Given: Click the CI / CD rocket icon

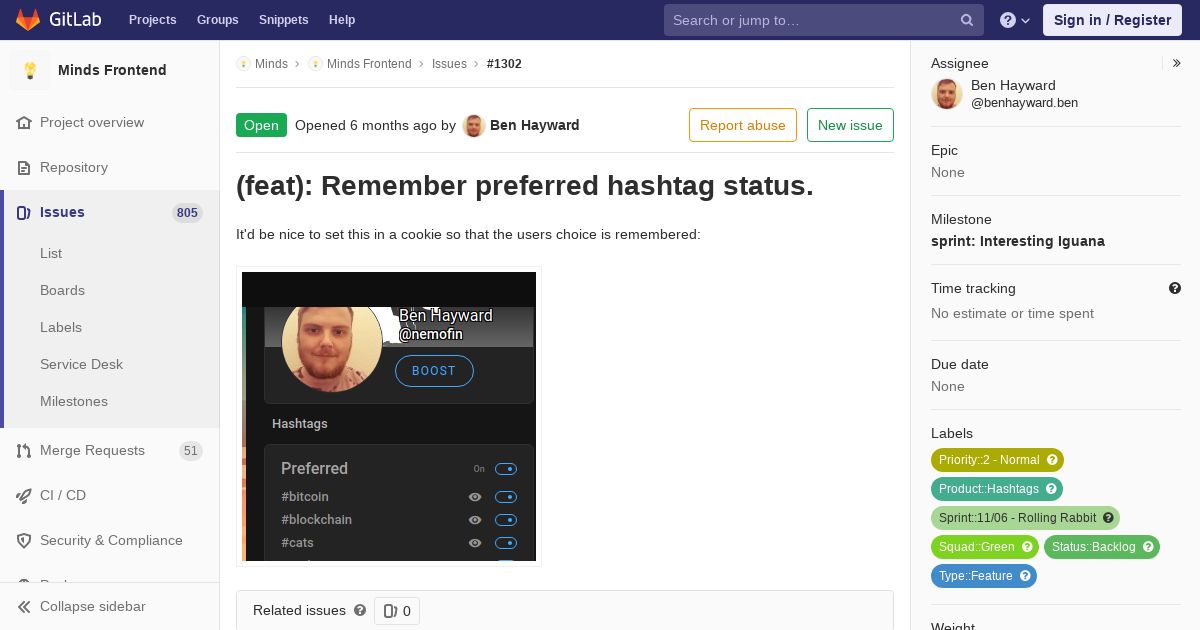Looking at the screenshot, I should (25, 495).
